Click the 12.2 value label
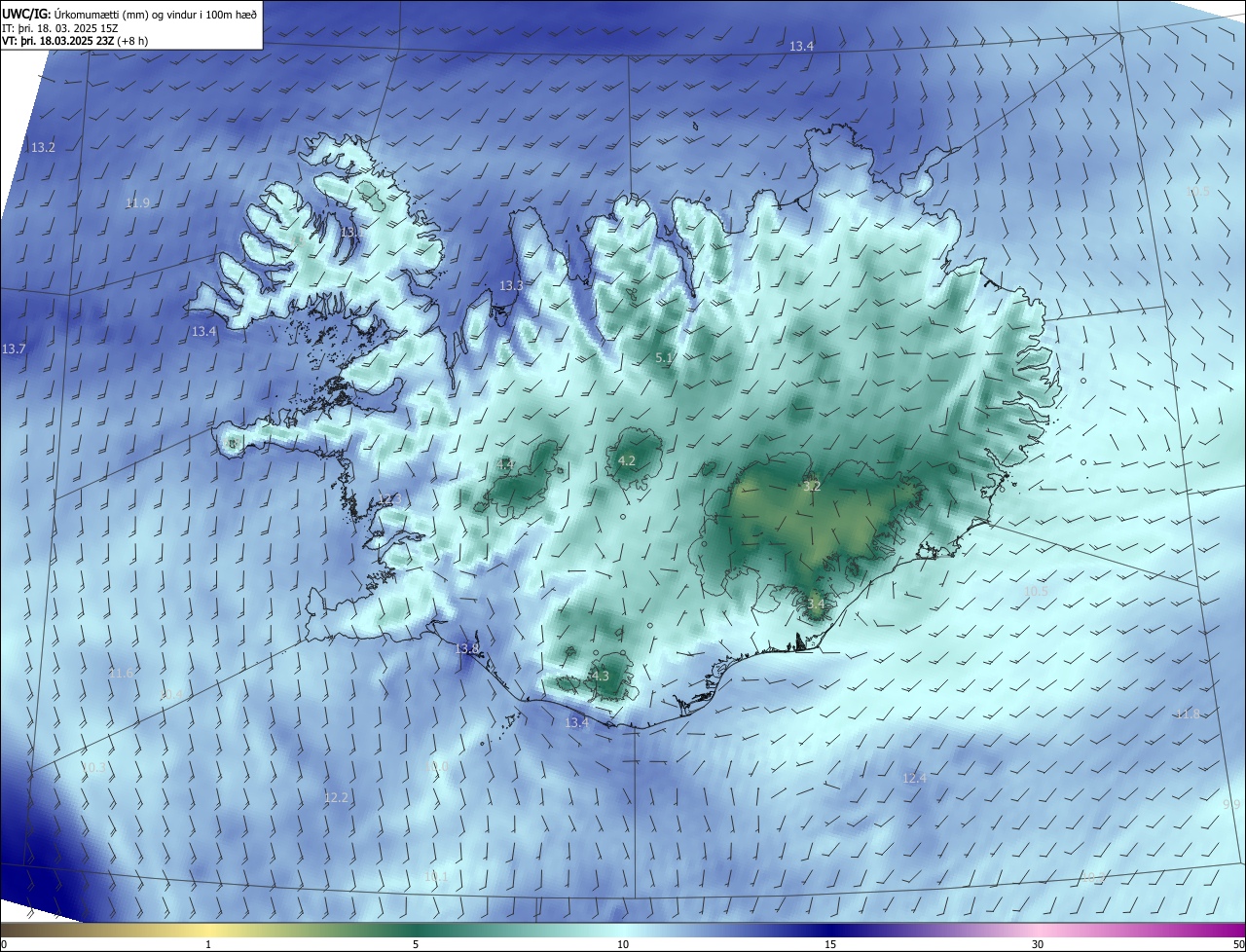Image resolution: width=1246 pixels, height=952 pixels. pyautogui.click(x=336, y=797)
